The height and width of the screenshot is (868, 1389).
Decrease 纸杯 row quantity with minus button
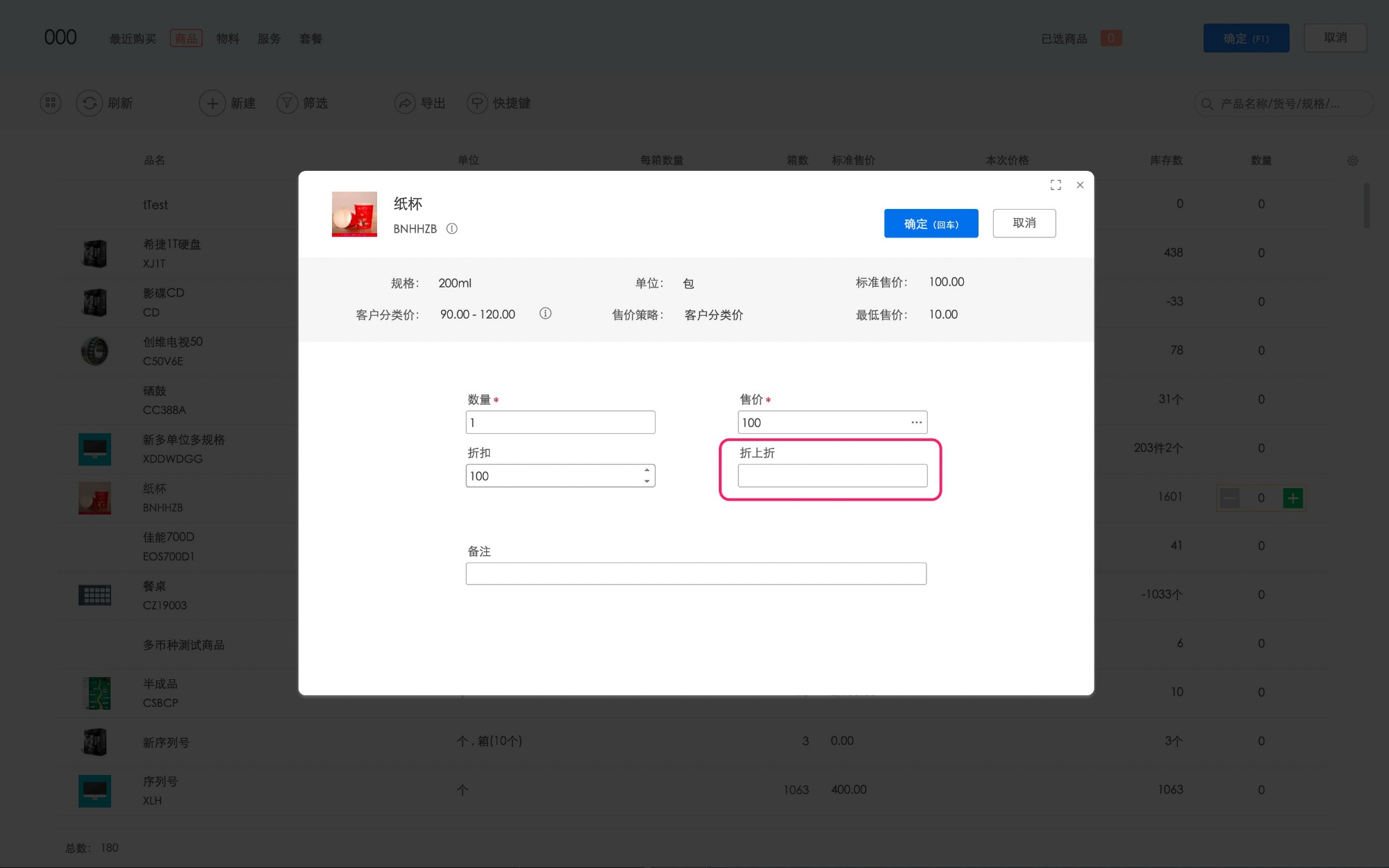click(x=1229, y=498)
